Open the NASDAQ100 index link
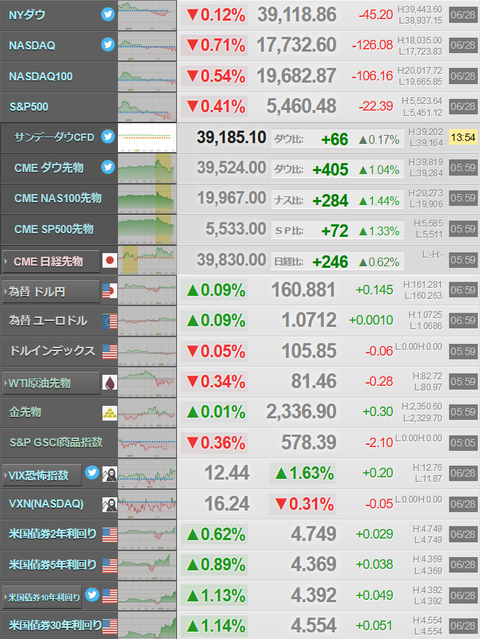480x639 pixels. click(x=40, y=76)
